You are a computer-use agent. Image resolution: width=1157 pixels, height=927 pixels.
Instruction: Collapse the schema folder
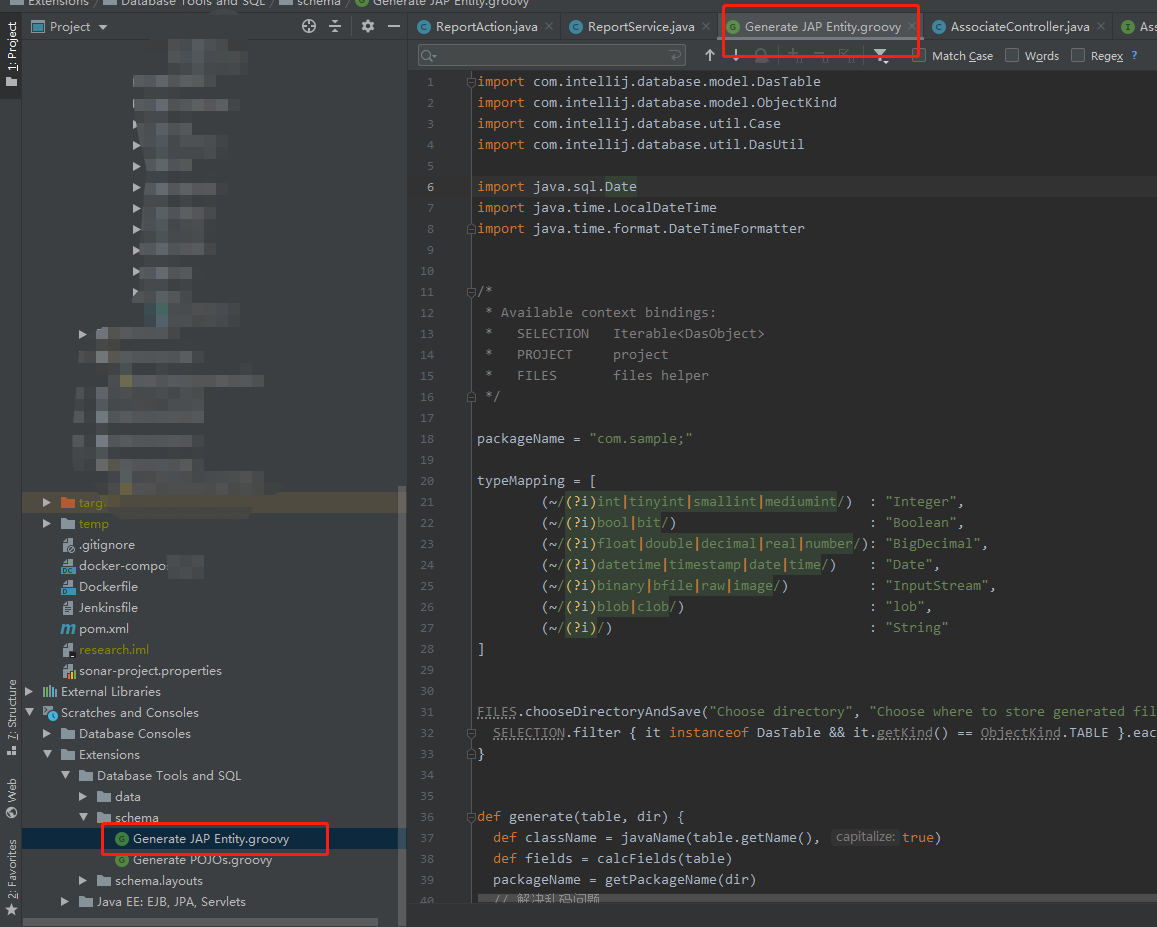point(83,817)
